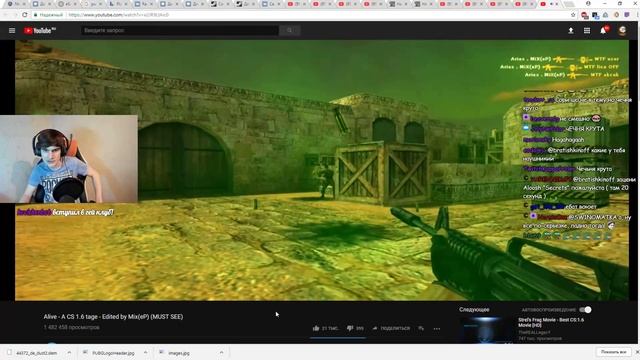Open the Strel's Frag Movie title link
Viewport: 640px width, 360px height.
[x=551, y=322]
